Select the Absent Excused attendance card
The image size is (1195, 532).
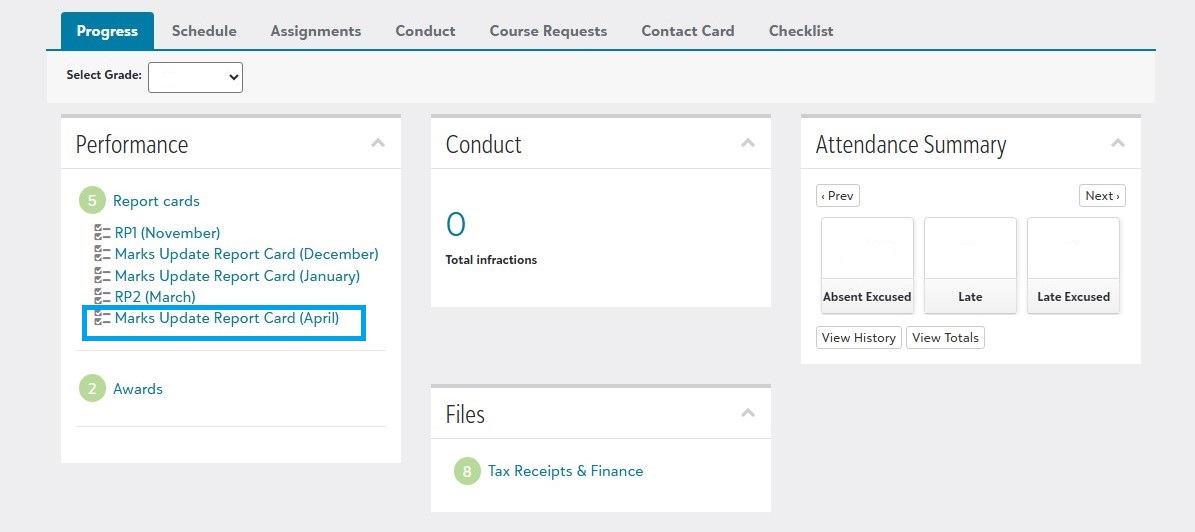click(867, 265)
